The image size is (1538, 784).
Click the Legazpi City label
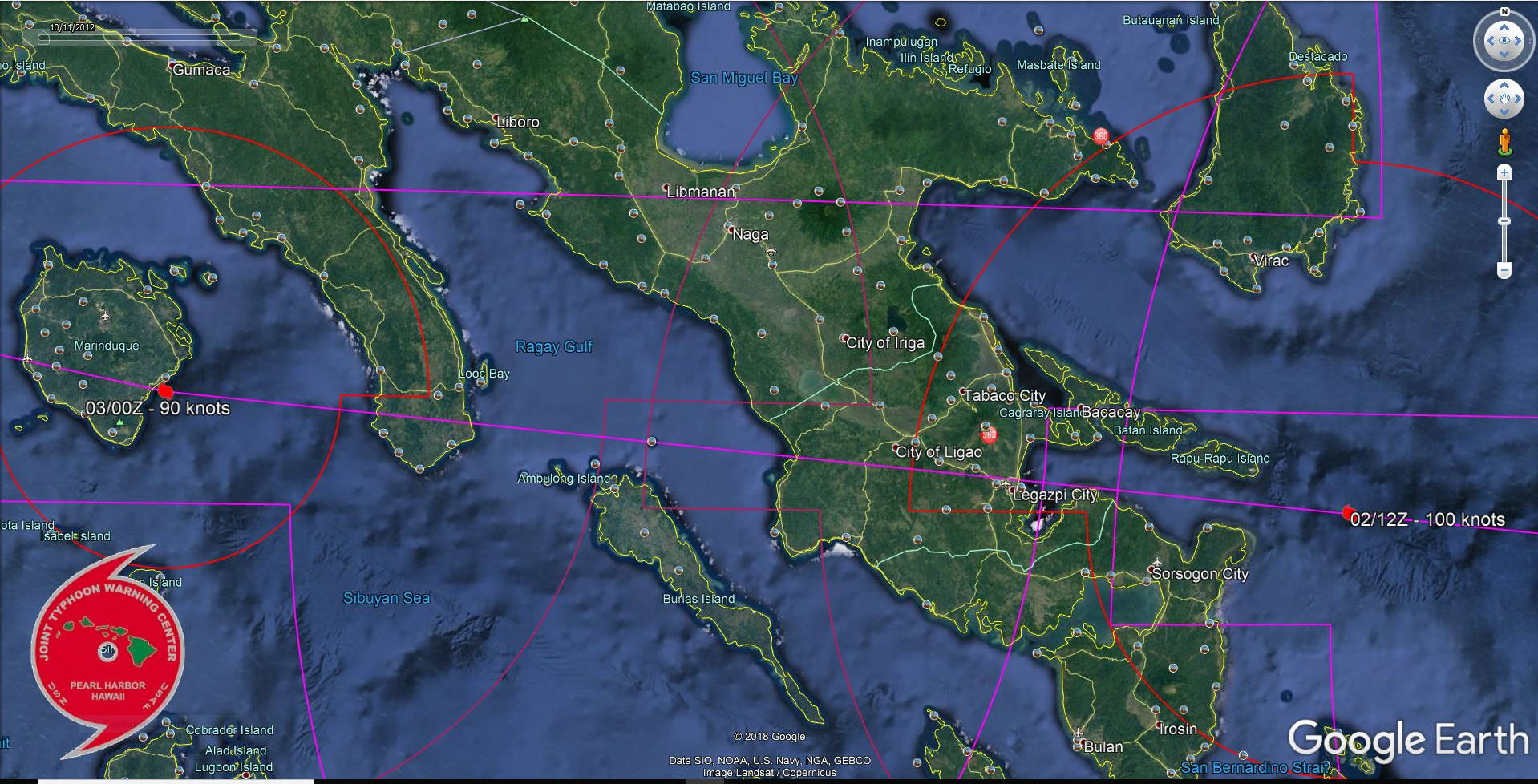pos(1054,495)
